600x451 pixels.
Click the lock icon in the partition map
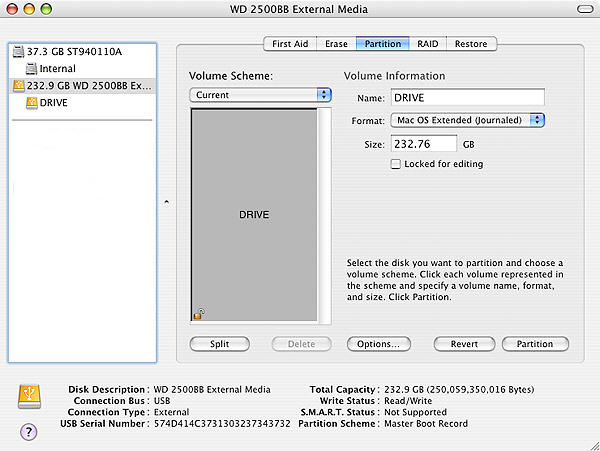coord(199,314)
